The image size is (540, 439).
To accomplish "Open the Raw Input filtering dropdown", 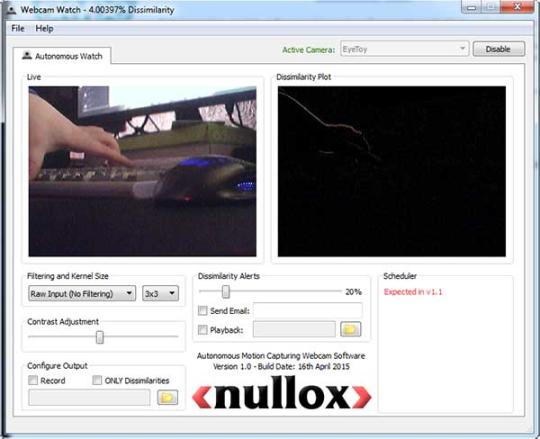I will 82,293.
